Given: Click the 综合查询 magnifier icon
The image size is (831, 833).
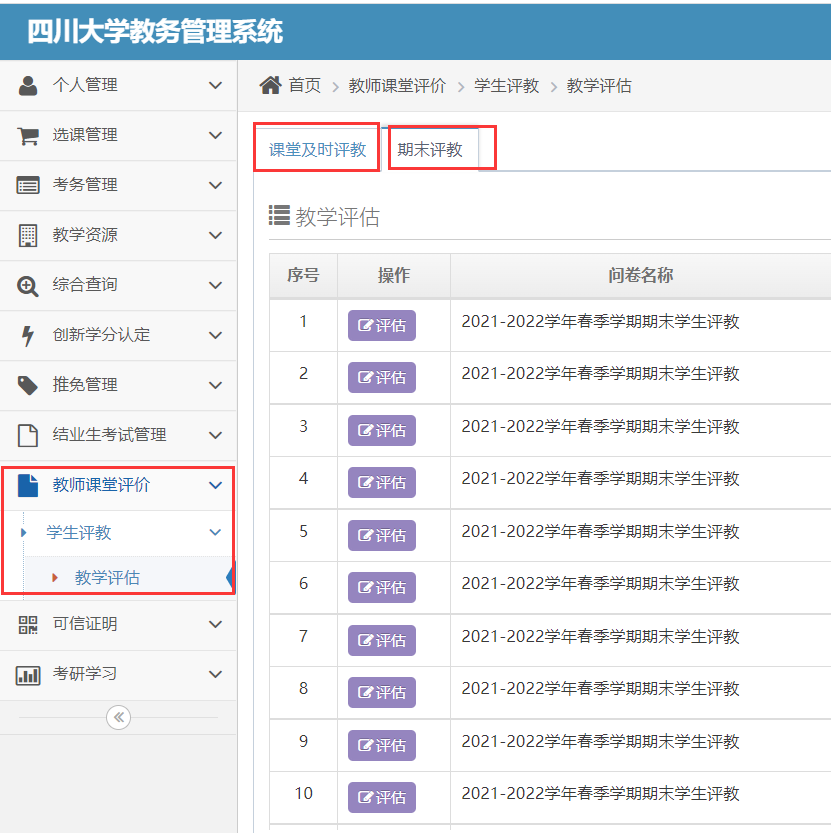Looking at the screenshot, I should tap(28, 286).
